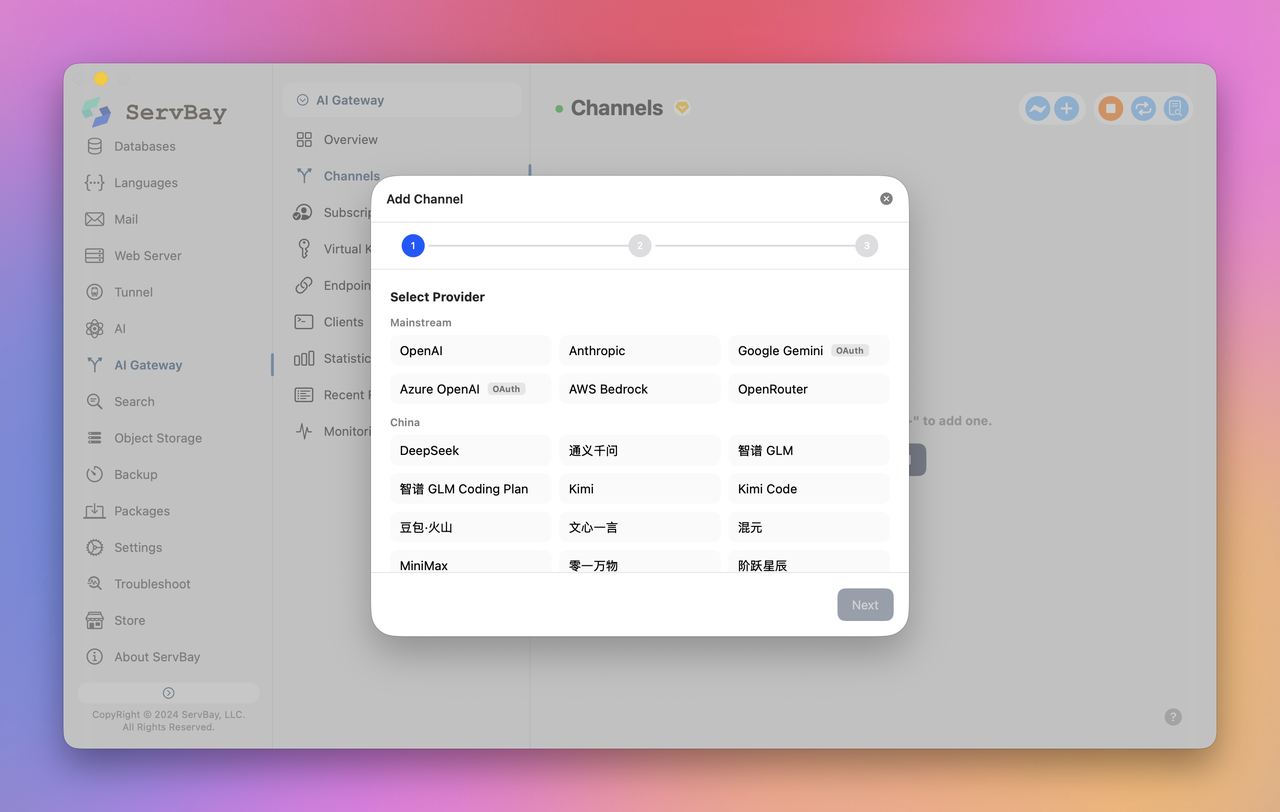Choose the 零一万物 provider
The image size is (1280, 812).
point(640,562)
